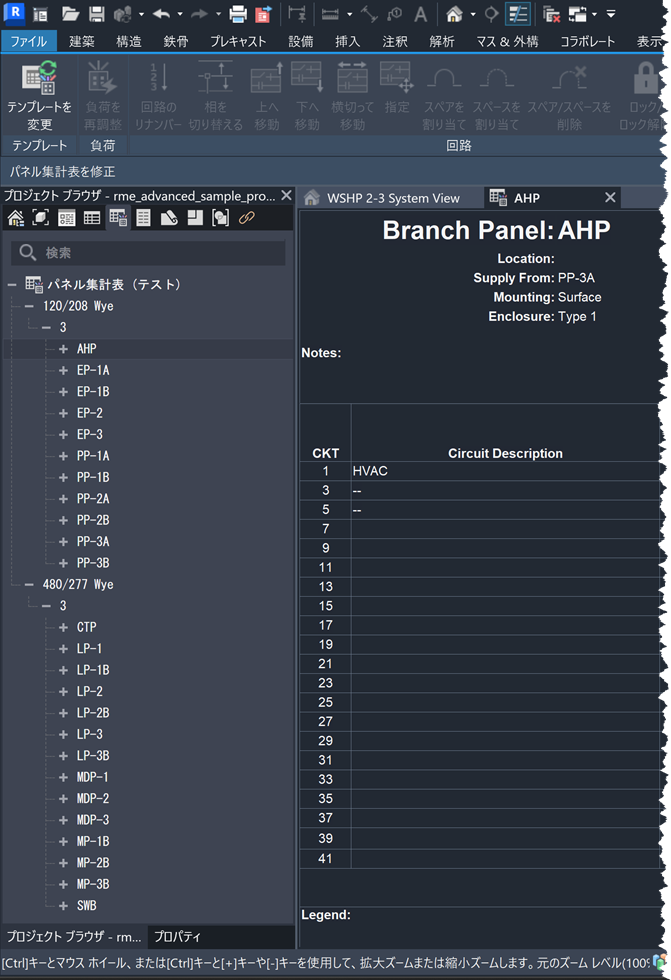
Task: Click the Print icon
Action: pos(238,14)
